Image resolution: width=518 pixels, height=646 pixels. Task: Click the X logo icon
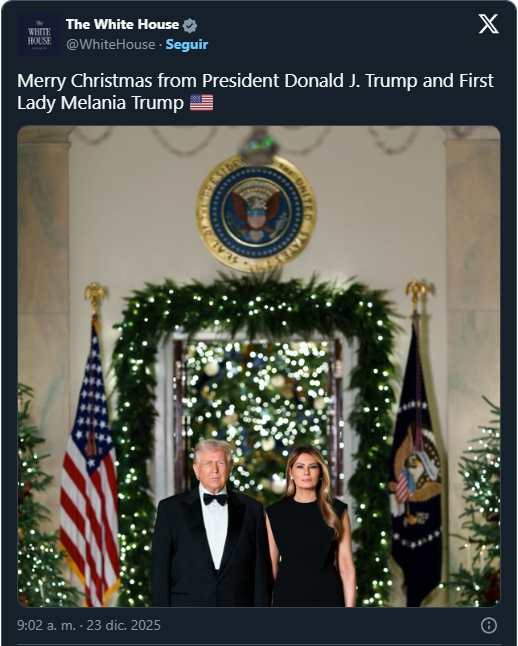coord(488,24)
